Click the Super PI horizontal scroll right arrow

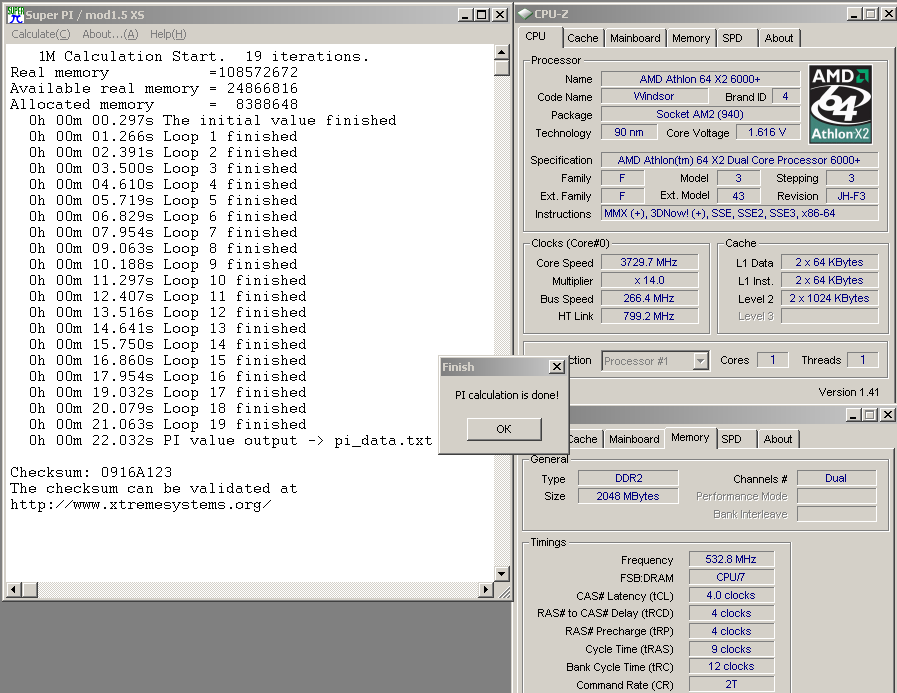click(x=486, y=589)
